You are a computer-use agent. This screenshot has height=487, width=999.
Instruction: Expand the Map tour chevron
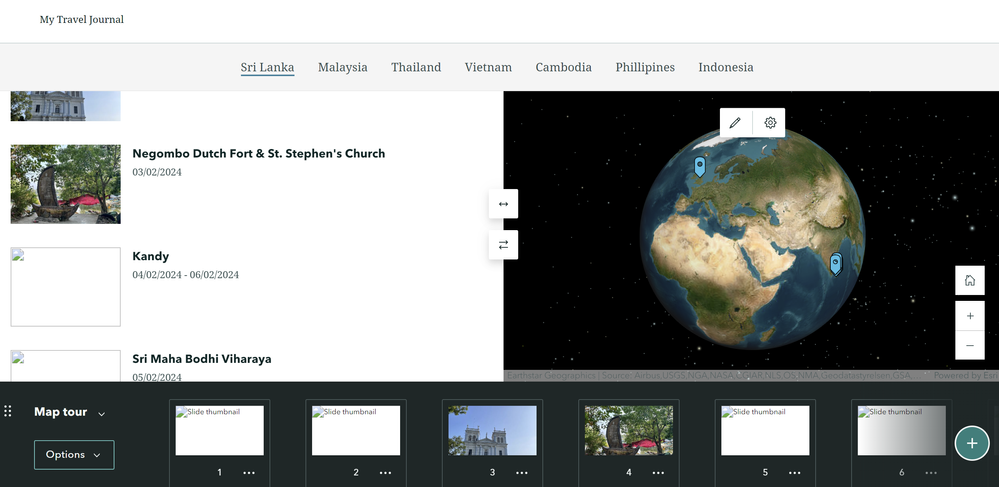pos(101,414)
